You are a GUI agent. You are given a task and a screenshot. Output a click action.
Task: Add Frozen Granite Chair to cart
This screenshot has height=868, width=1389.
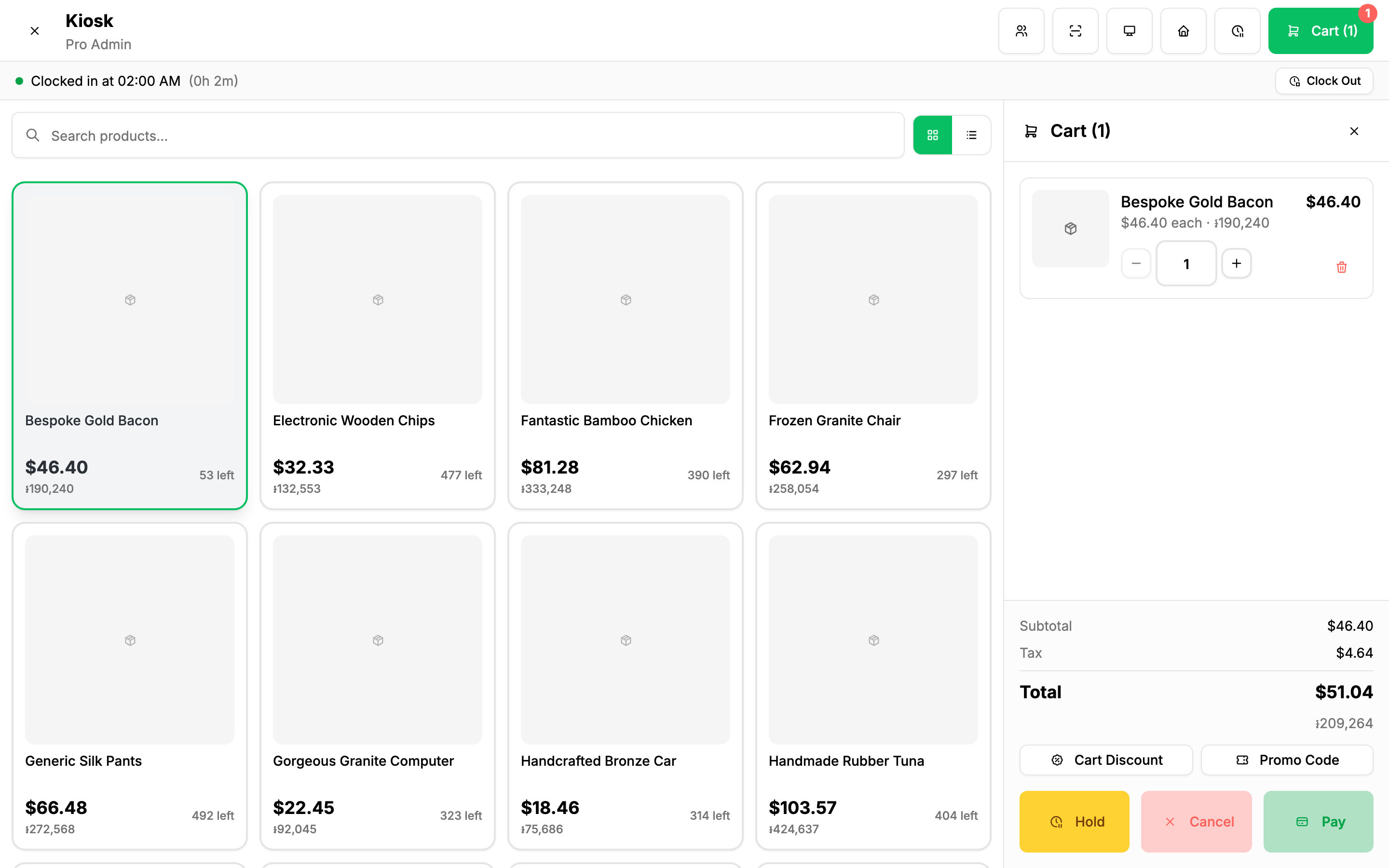[873, 346]
